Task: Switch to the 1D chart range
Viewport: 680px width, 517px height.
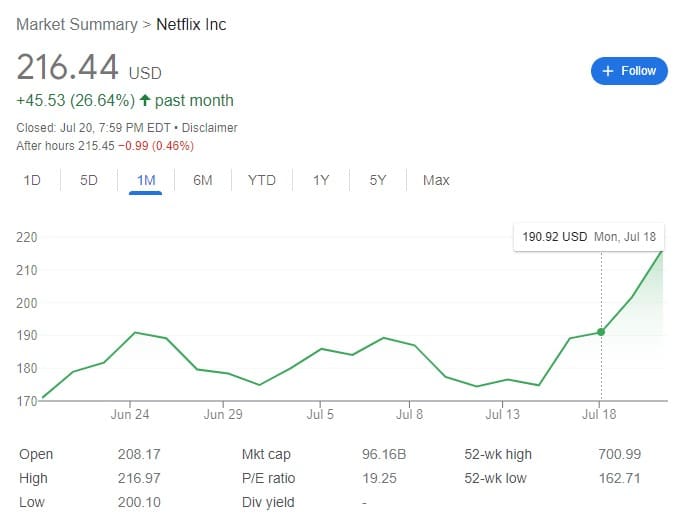Action: pyautogui.click(x=32, y=180)
